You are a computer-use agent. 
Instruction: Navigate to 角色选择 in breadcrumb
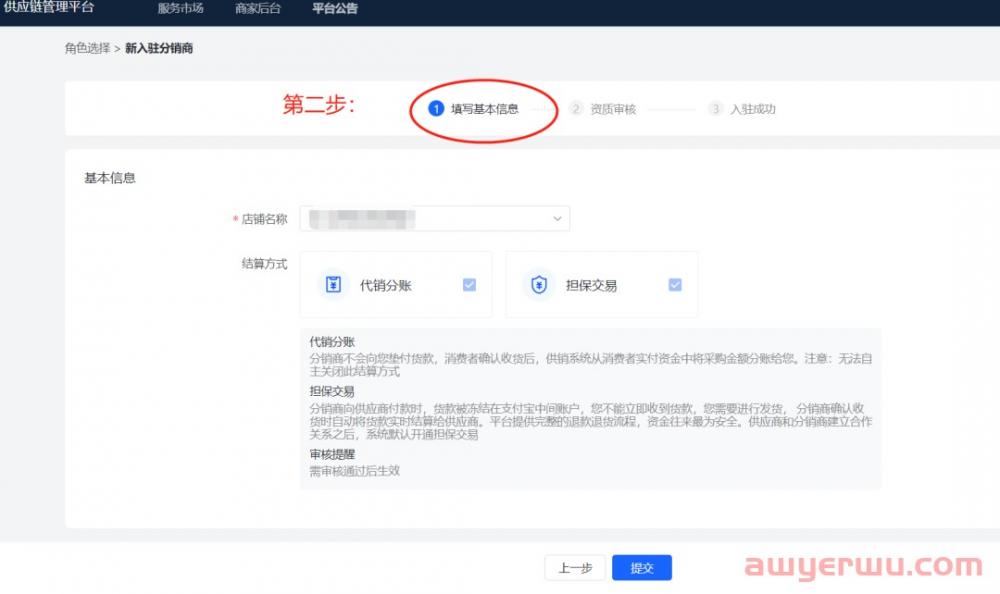[87, 48]
